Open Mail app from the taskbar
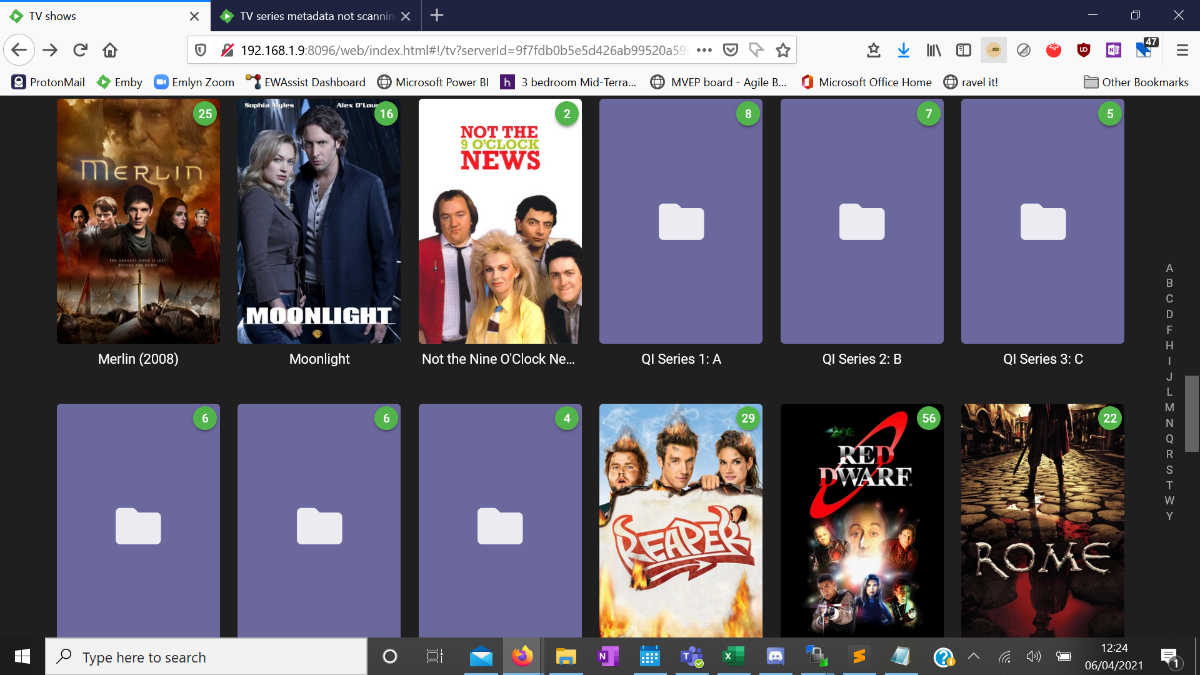The width and height of the screenshot is (1200, 675). (481, 657)
